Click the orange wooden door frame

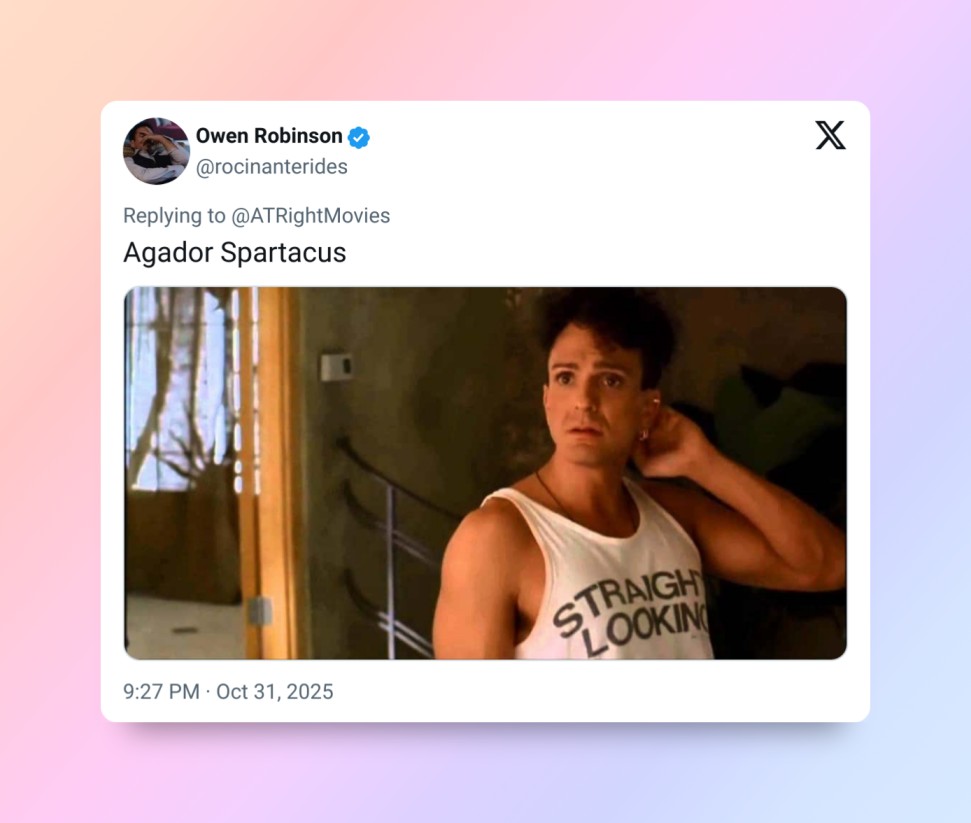point(270,473)
